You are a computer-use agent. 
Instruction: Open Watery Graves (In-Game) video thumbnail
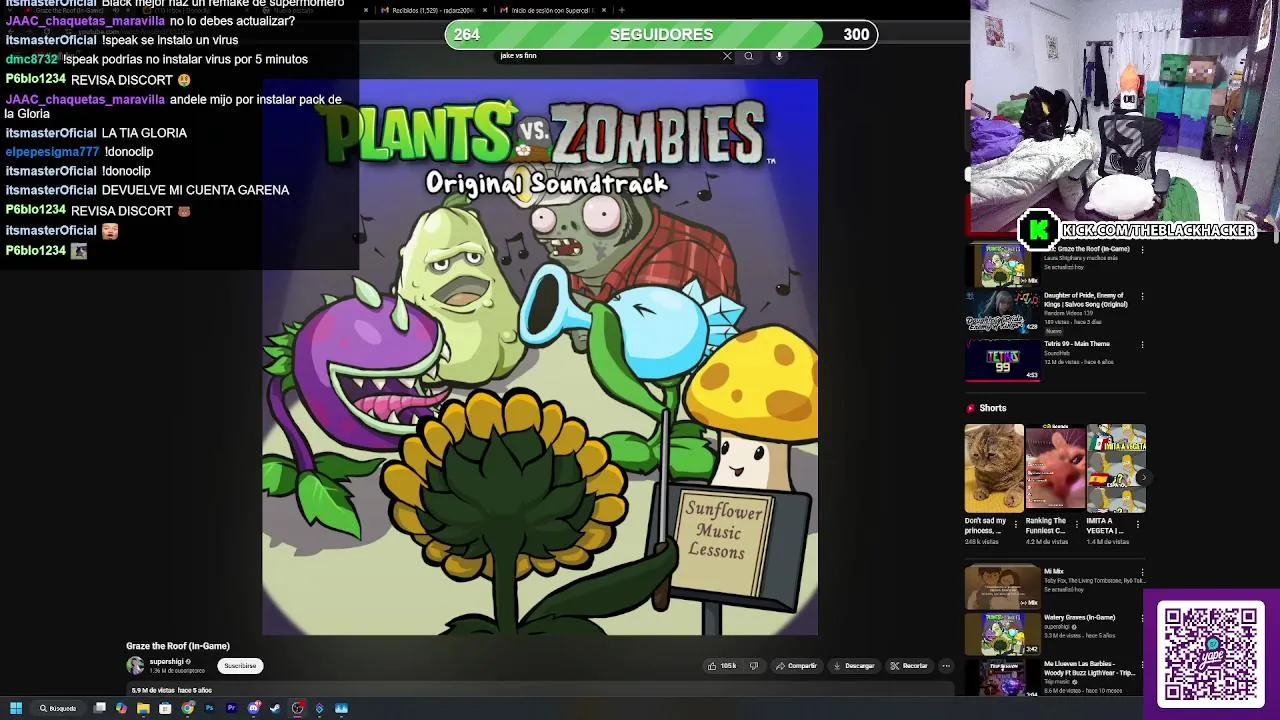[x=1002, y=634]
